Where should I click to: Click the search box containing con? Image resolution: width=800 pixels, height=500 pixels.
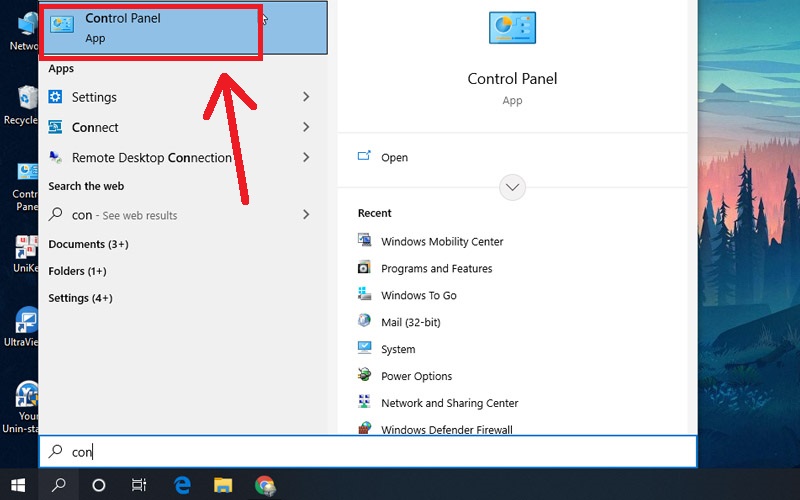(368, 452)
